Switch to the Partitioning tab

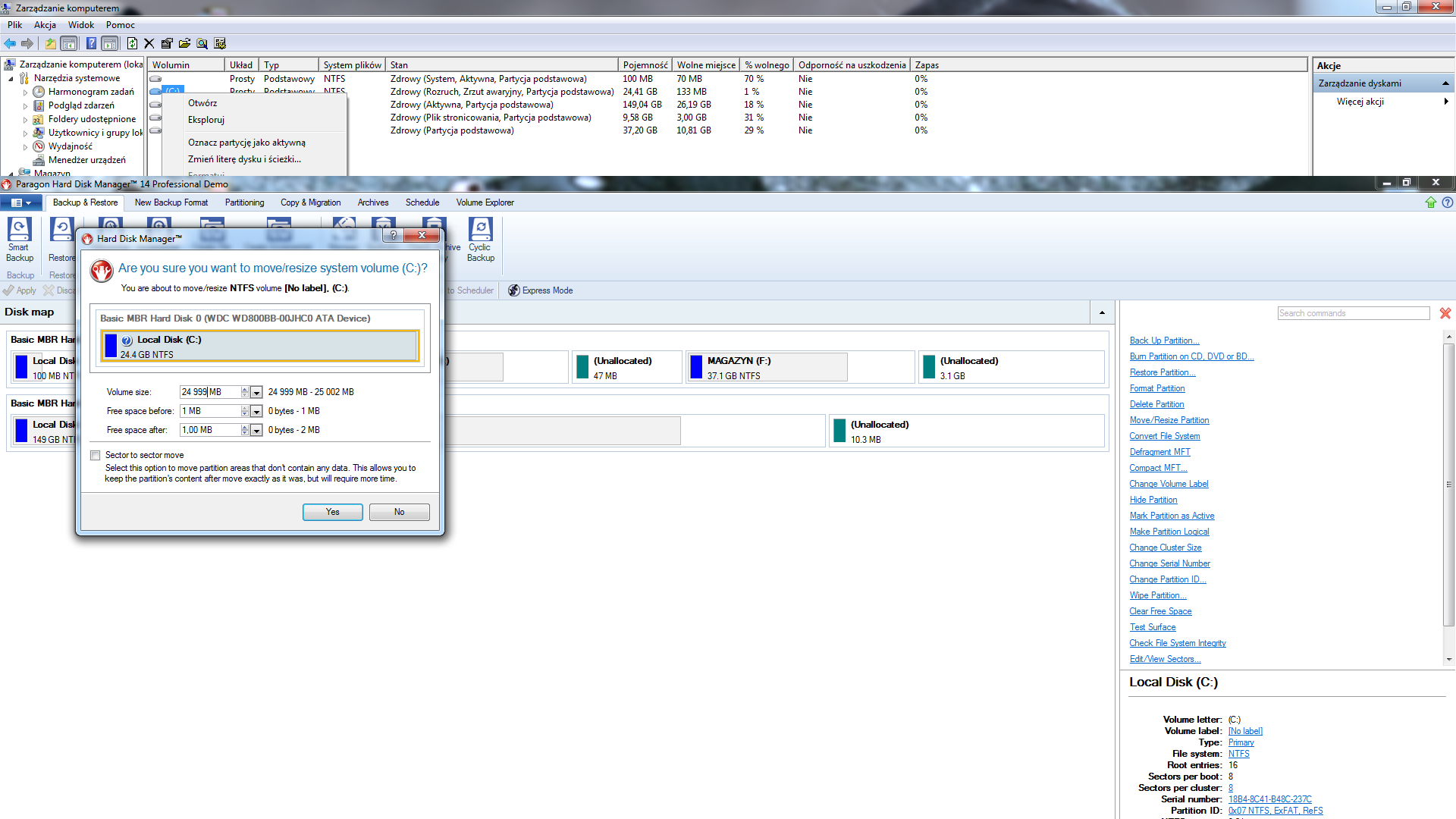point(244,202)
